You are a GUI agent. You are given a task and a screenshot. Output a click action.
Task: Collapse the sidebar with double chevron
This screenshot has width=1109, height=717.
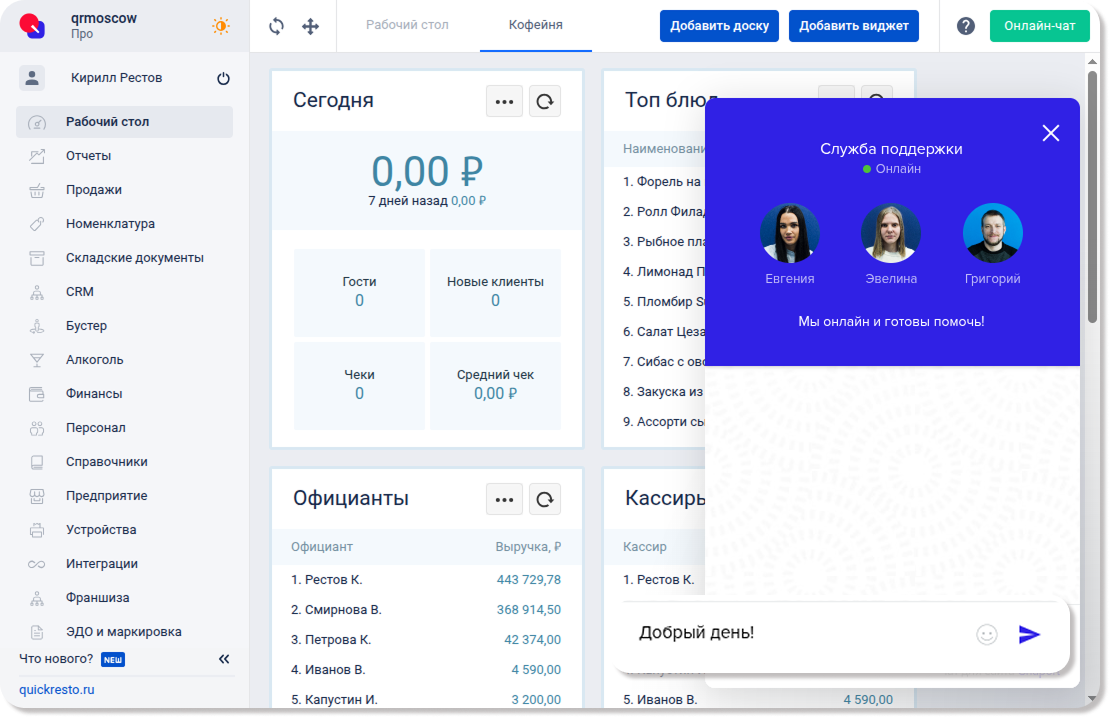pos(224,659)
